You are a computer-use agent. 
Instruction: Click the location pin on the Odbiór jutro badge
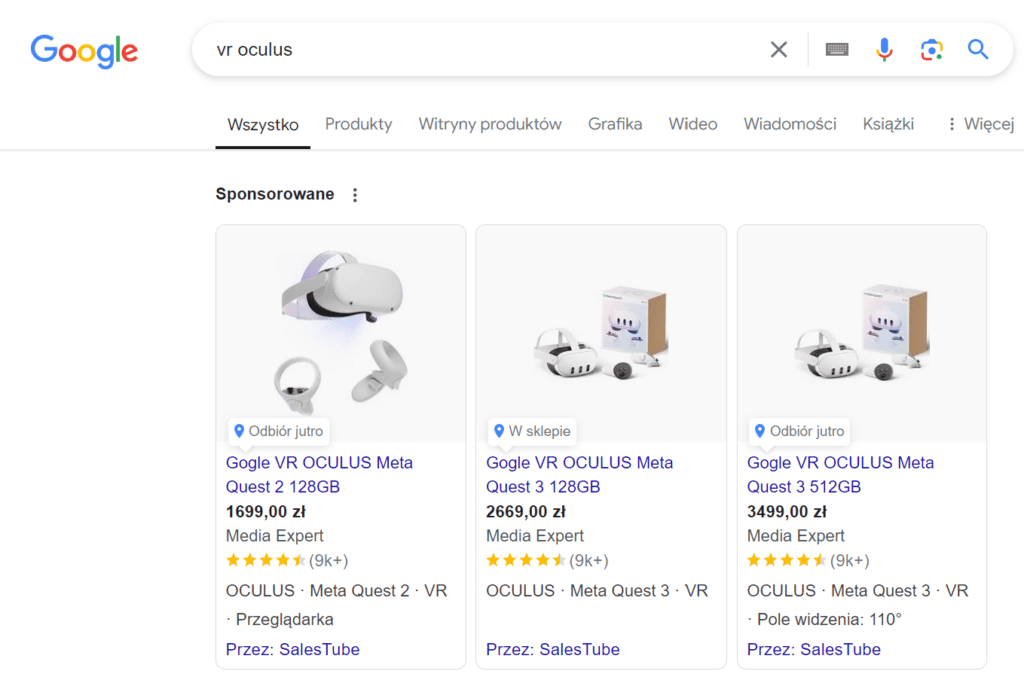tap(239, 431)
